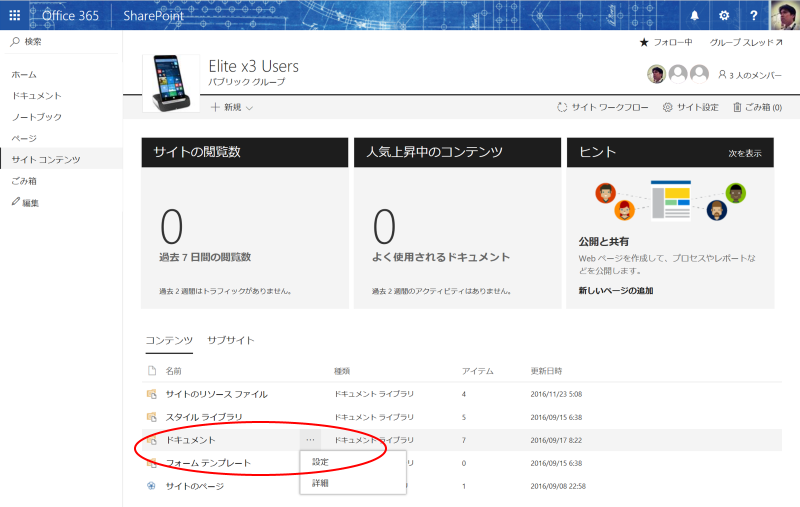Click the first member avatar photo
Screen dimensions: 800x507
(x=657, y=74)
